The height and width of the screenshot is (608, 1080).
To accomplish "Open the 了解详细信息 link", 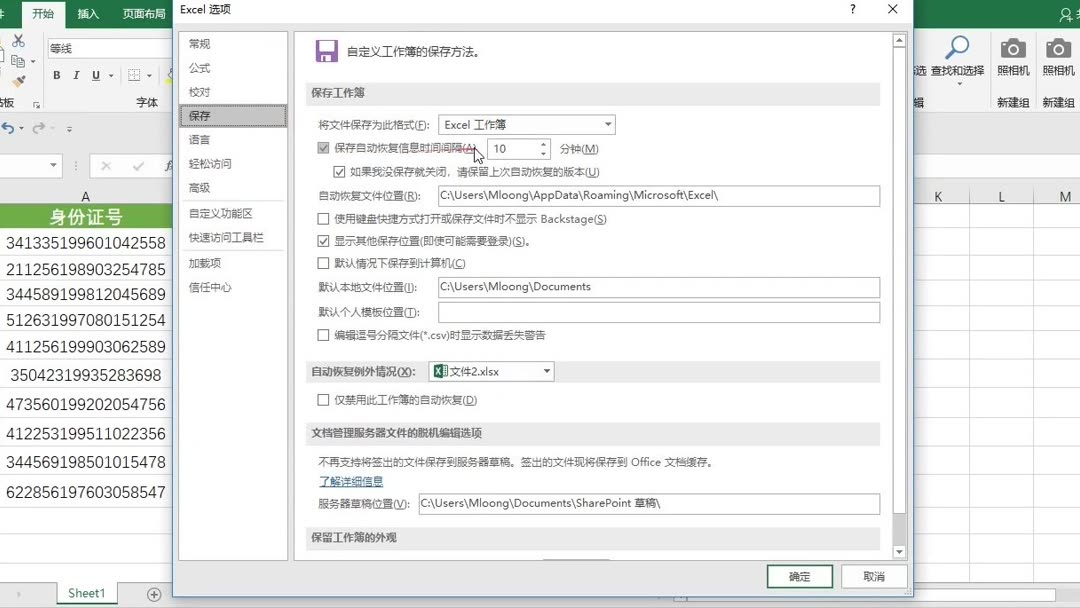I will [x=350, y=482].
